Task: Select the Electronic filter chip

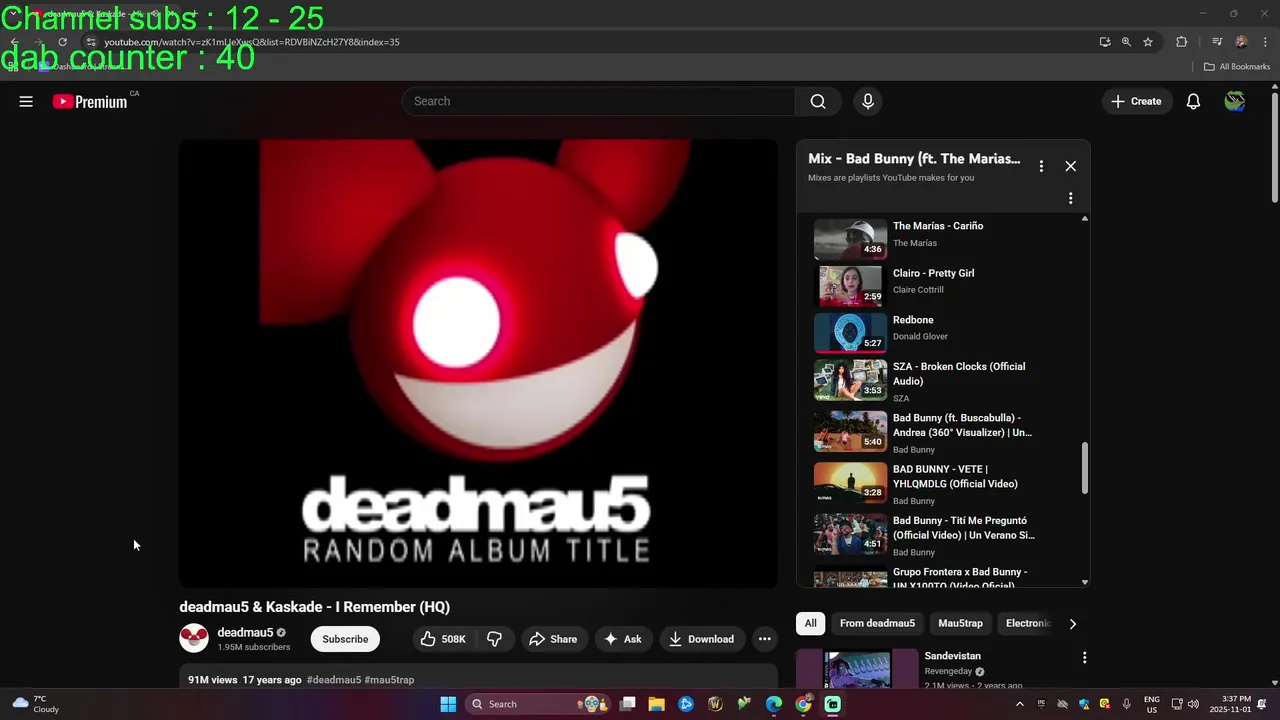Action: 1027,623
